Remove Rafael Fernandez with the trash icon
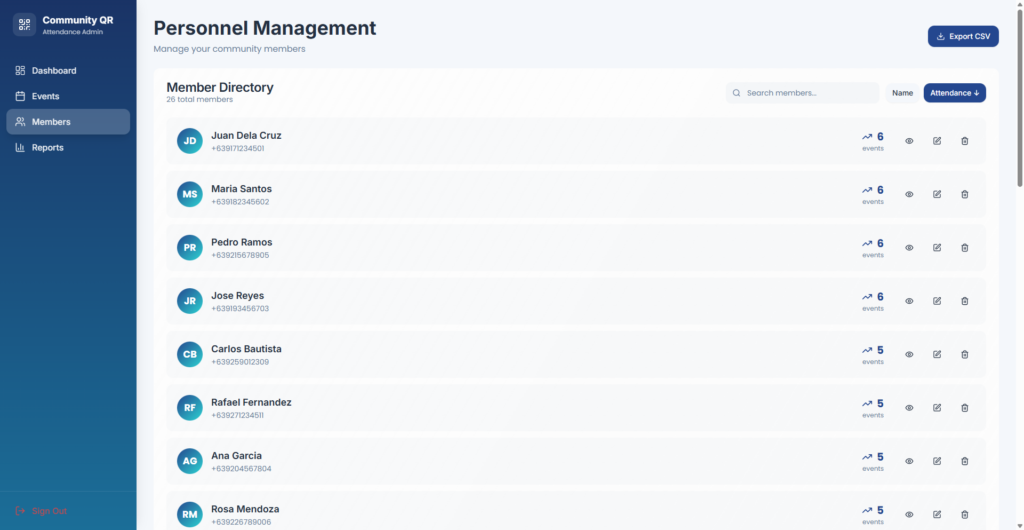 965,408
